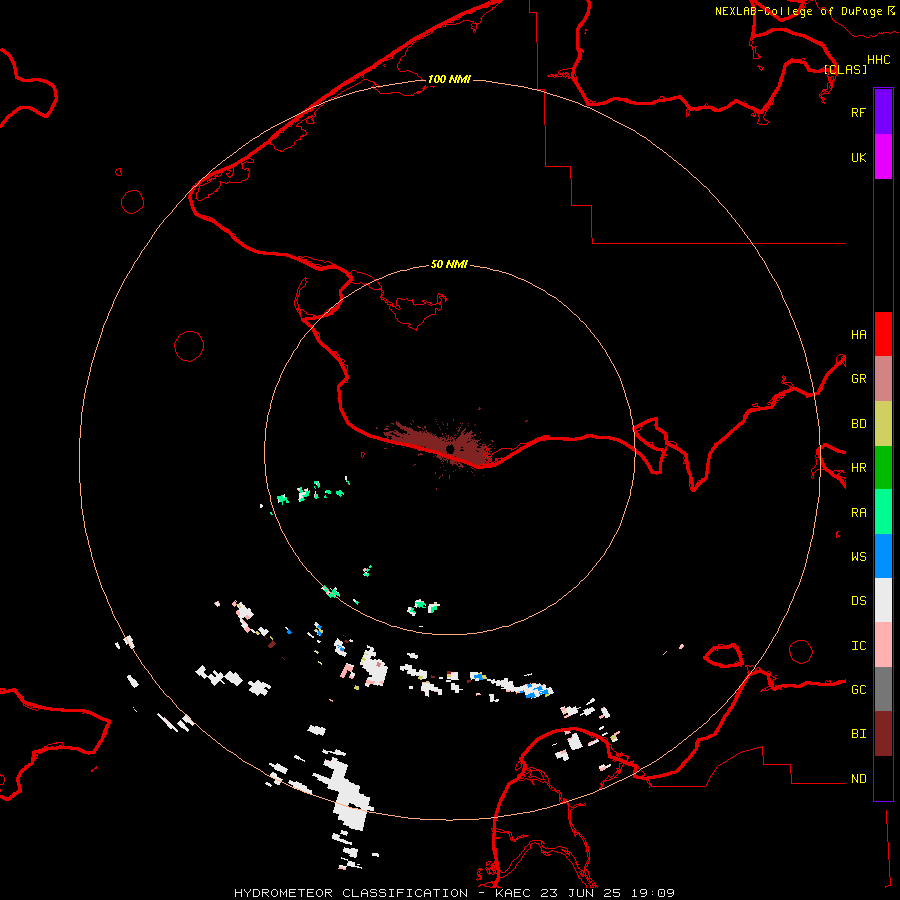Click the GR legend label

[858, 379]
